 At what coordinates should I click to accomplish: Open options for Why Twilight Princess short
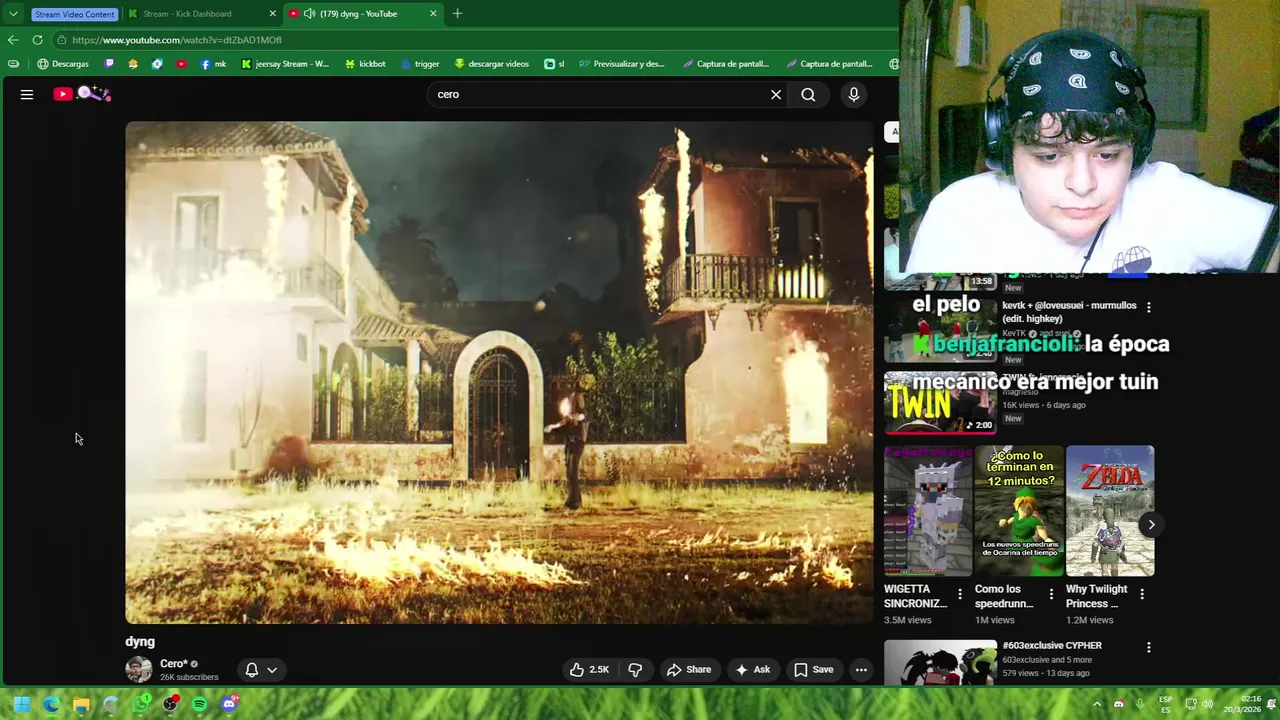(x=1142, y=594)
